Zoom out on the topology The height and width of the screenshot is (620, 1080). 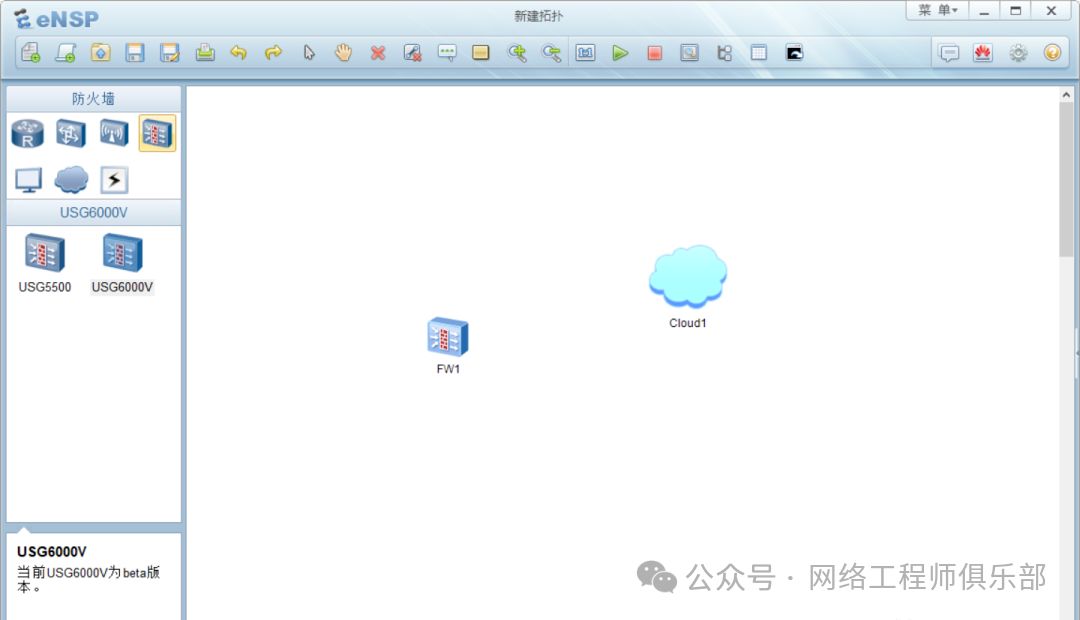pyautogui.click(x=551, y=52)
